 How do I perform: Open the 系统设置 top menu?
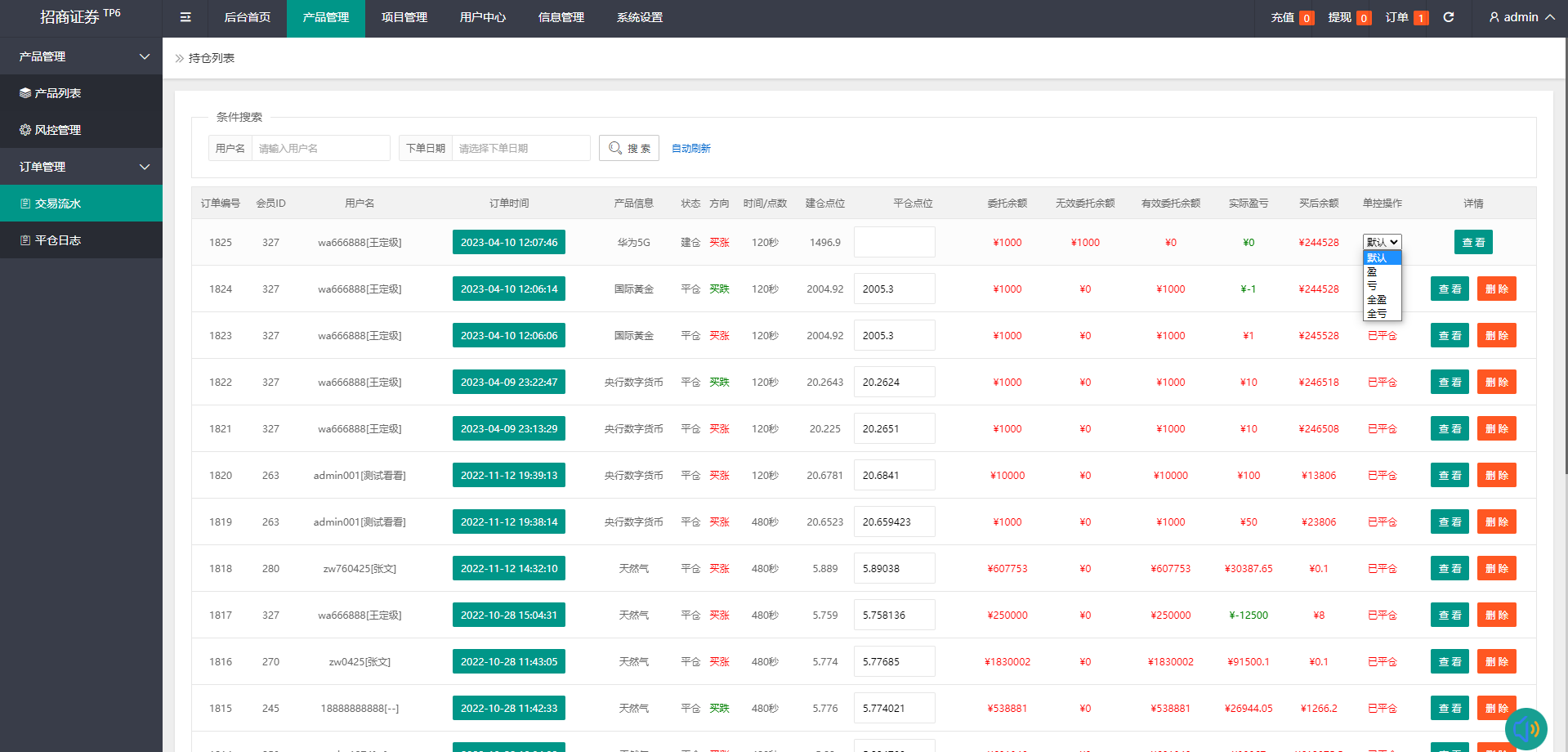(639, 17)
